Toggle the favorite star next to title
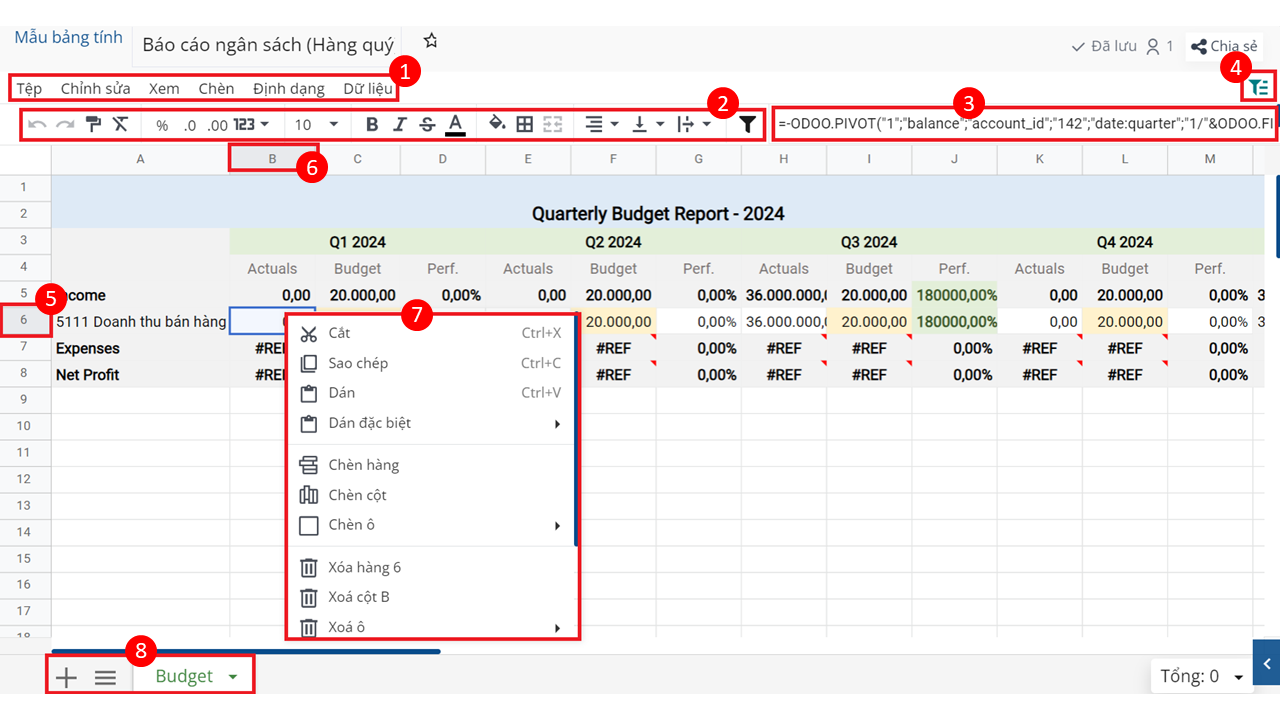Viewport: 1280px width, 720px height. 431,41
